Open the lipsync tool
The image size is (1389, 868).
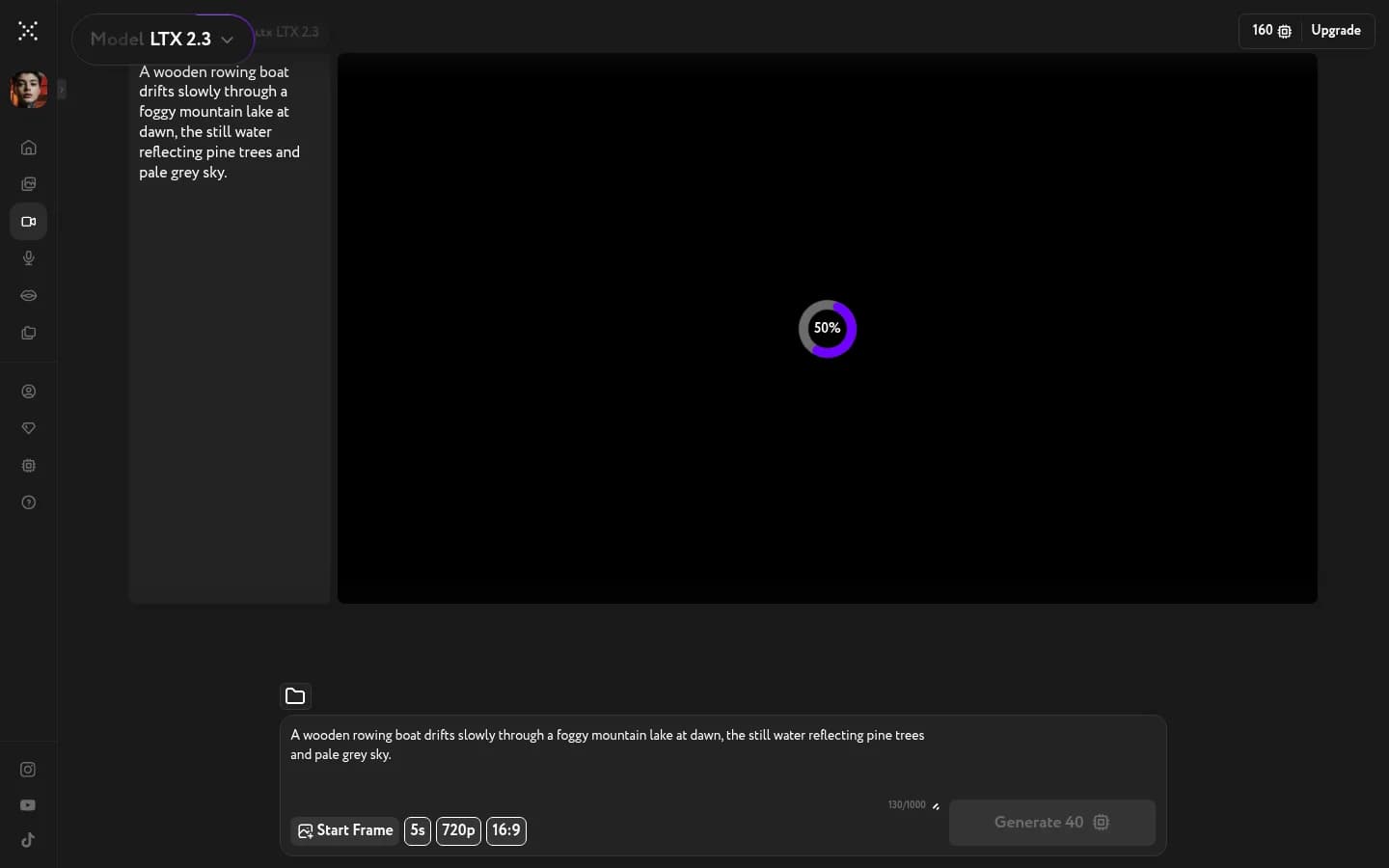point(28,296)
